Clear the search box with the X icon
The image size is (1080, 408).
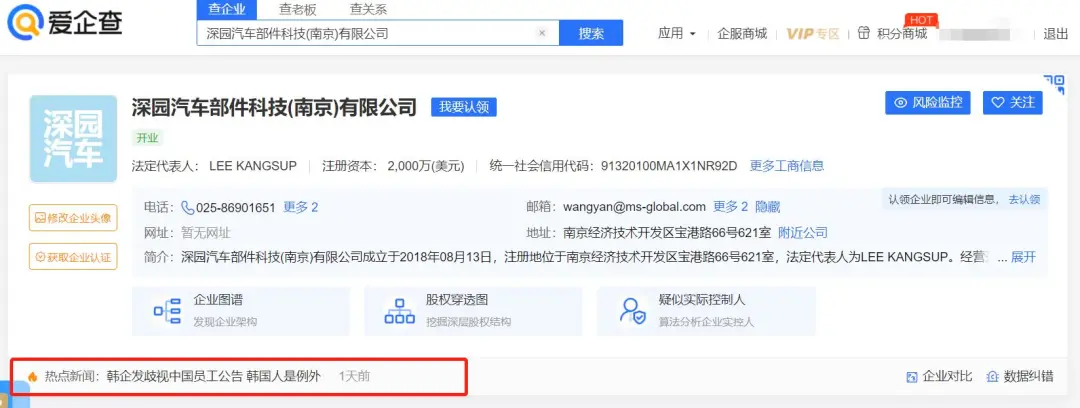(541, 33)
